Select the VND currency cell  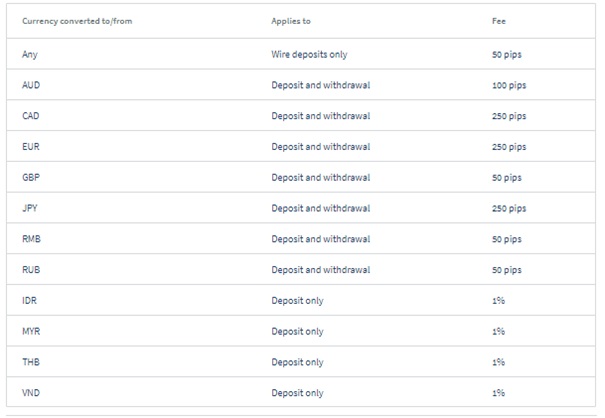pos(31,393)
